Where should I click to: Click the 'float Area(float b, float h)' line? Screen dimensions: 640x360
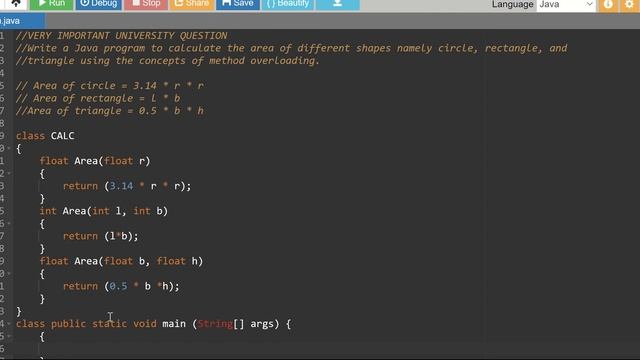pyautogui.click(x=121, y=261)
